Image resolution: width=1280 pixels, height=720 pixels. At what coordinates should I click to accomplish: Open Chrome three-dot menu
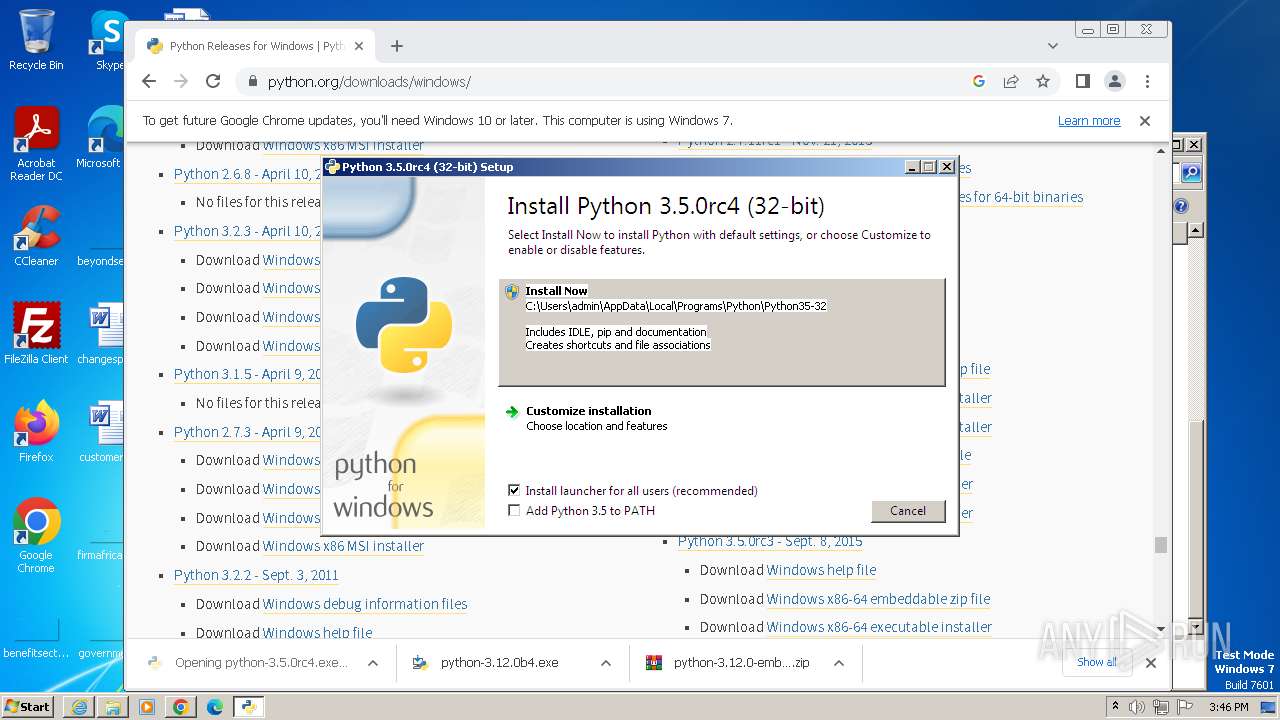1147,81
